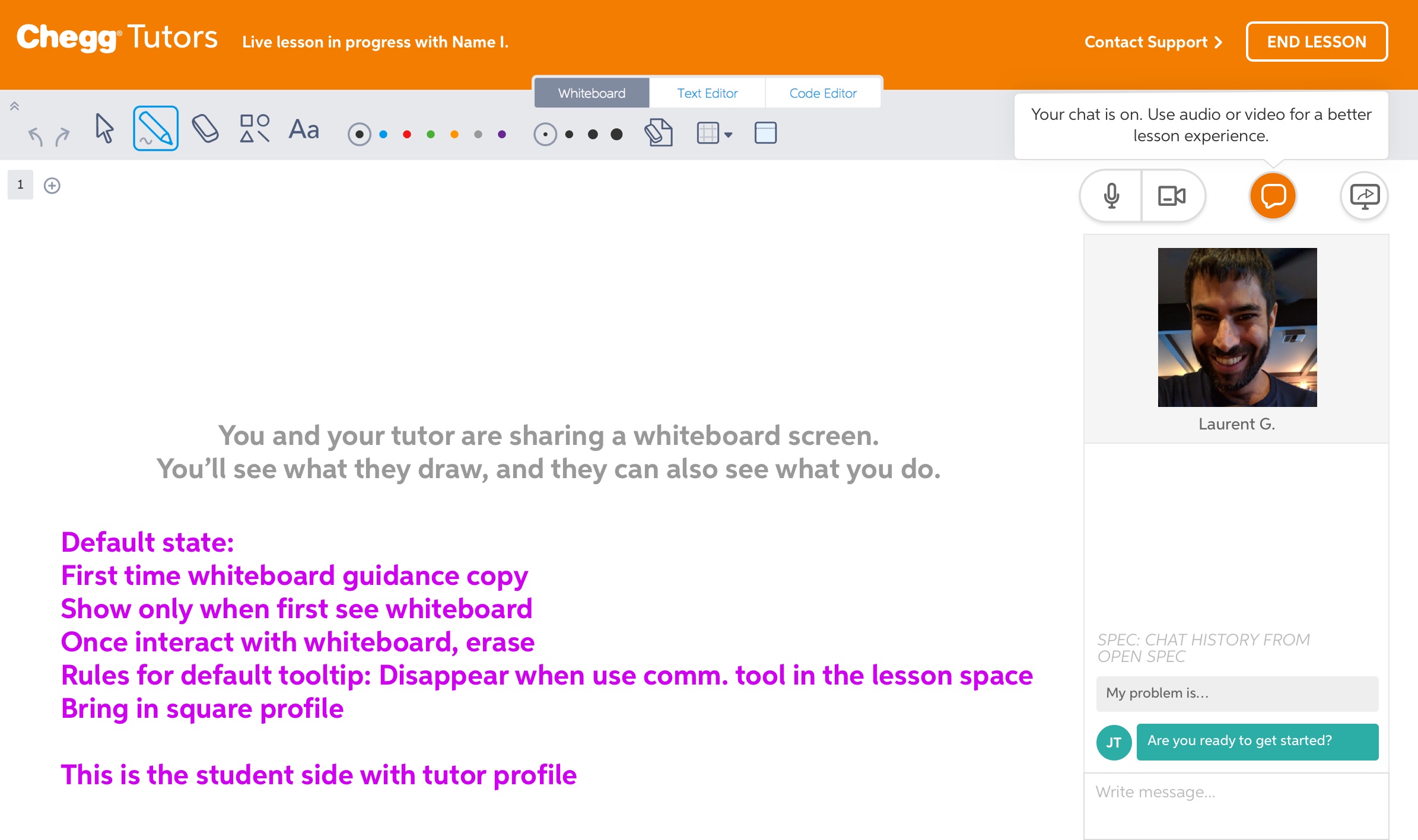Choose the gray pen color
Viewport: 1418px width, 840px height.
[x=478, y=135]
